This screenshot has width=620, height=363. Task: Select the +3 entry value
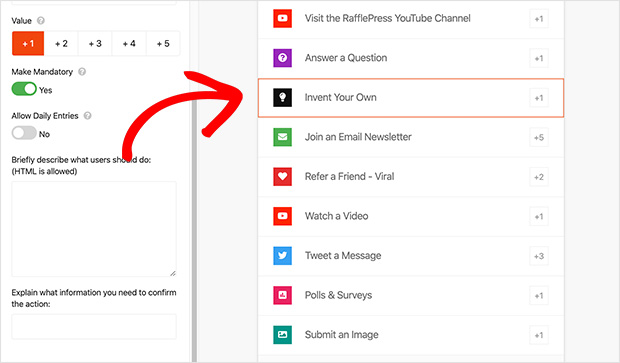(x=95, y=43)
